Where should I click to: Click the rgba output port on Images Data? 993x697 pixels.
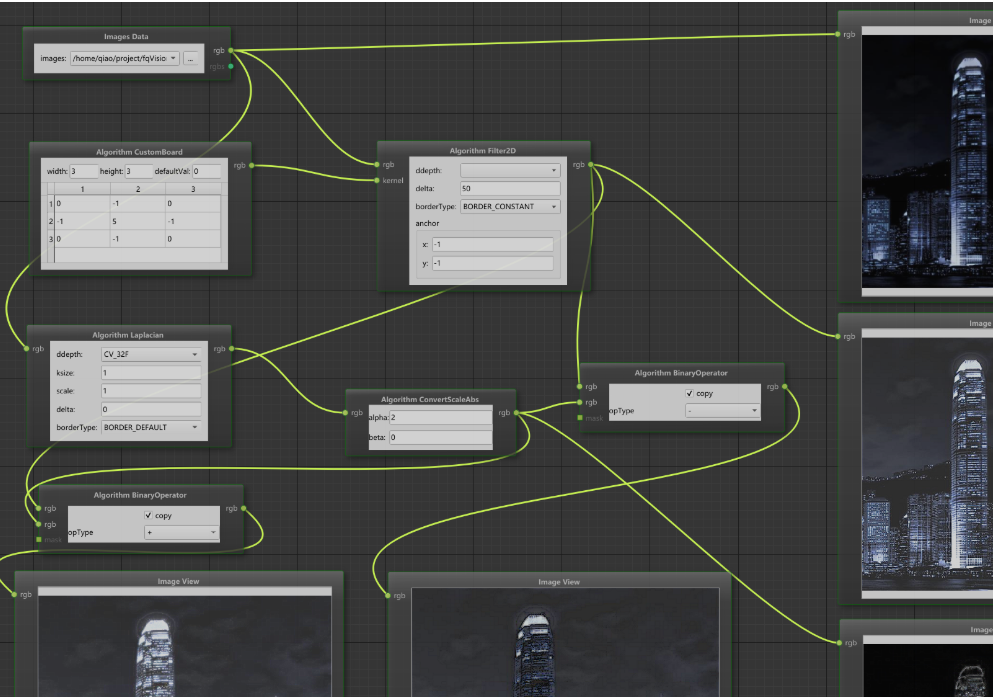(x=231, y=67)
